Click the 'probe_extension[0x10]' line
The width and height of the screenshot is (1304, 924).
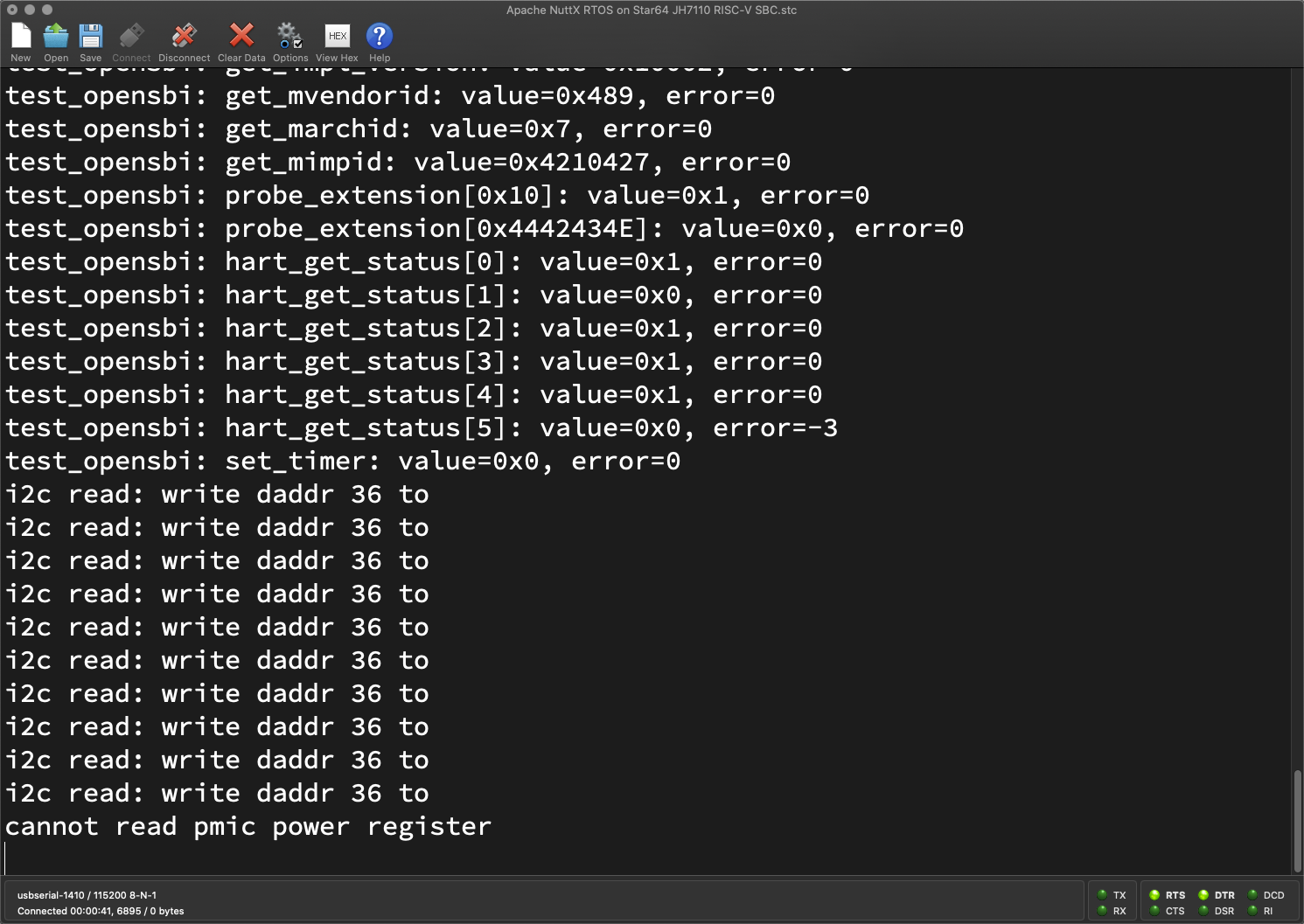click(437, 196)
